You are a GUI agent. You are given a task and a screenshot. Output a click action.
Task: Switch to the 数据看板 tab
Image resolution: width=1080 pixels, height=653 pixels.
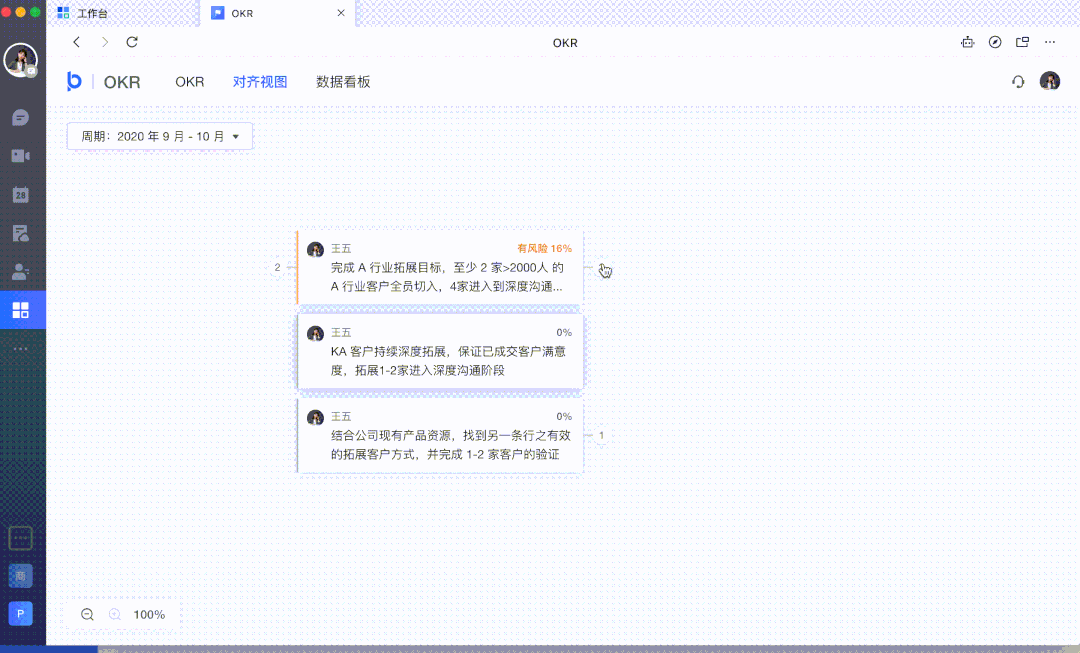click(343, 82)
